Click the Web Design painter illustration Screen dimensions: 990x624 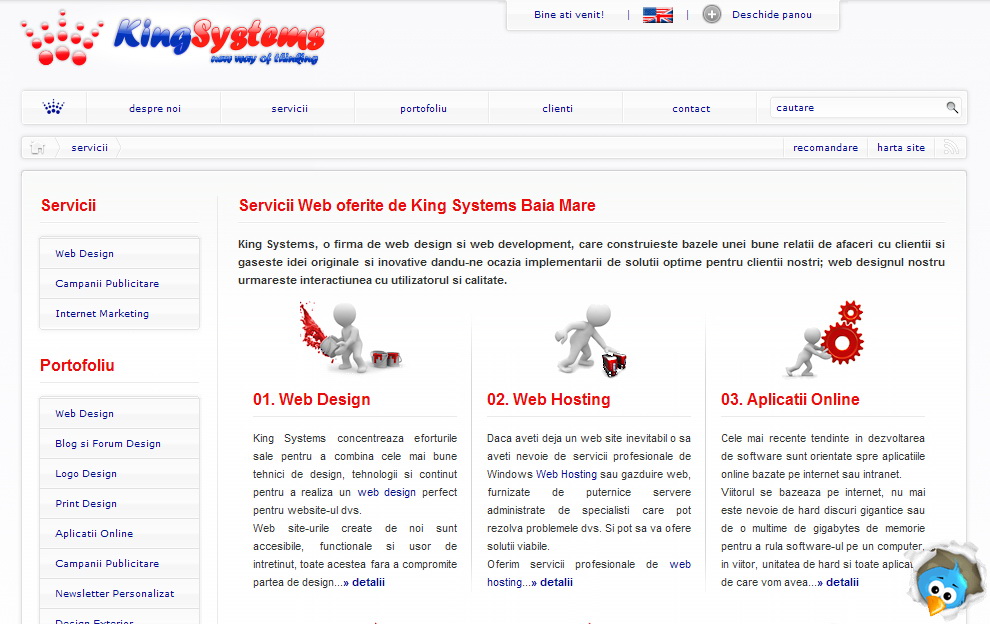348,338
